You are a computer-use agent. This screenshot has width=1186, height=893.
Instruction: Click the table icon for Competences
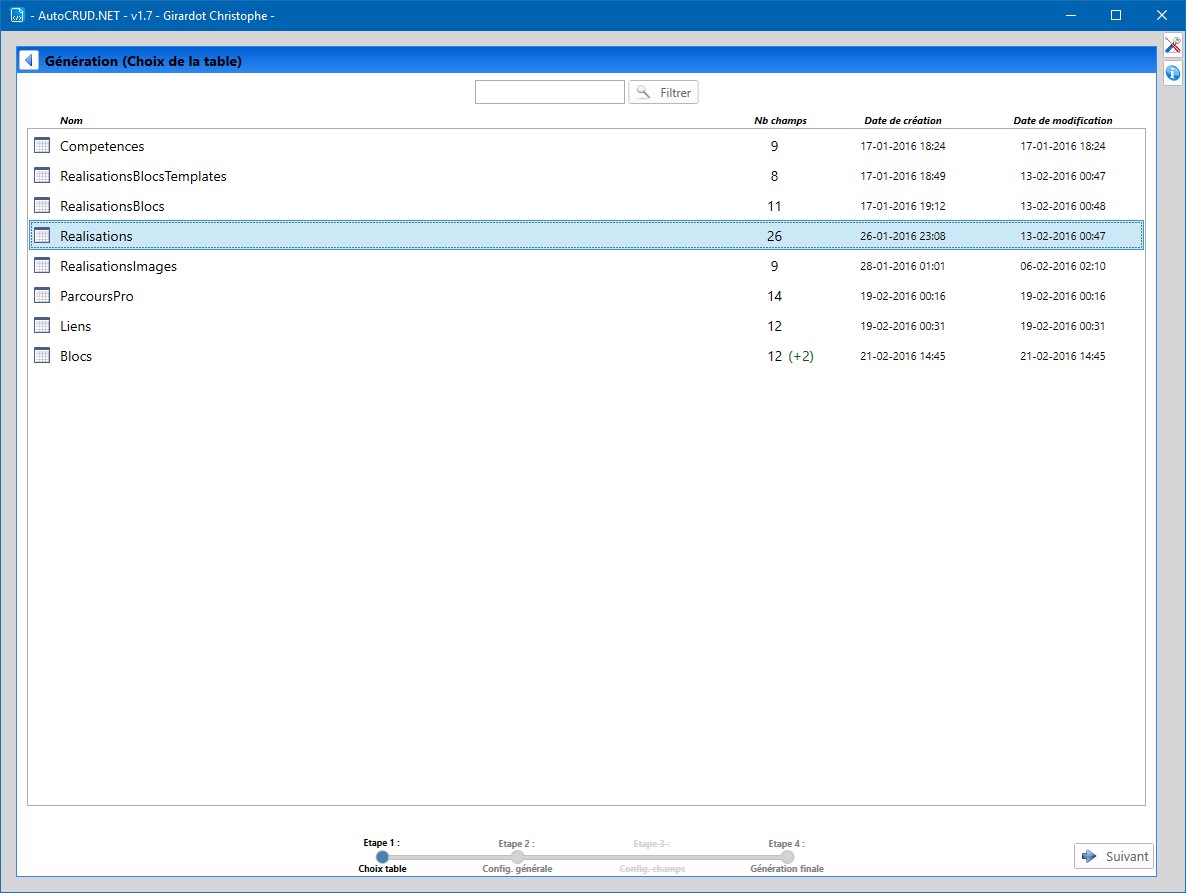click(42, 145)
